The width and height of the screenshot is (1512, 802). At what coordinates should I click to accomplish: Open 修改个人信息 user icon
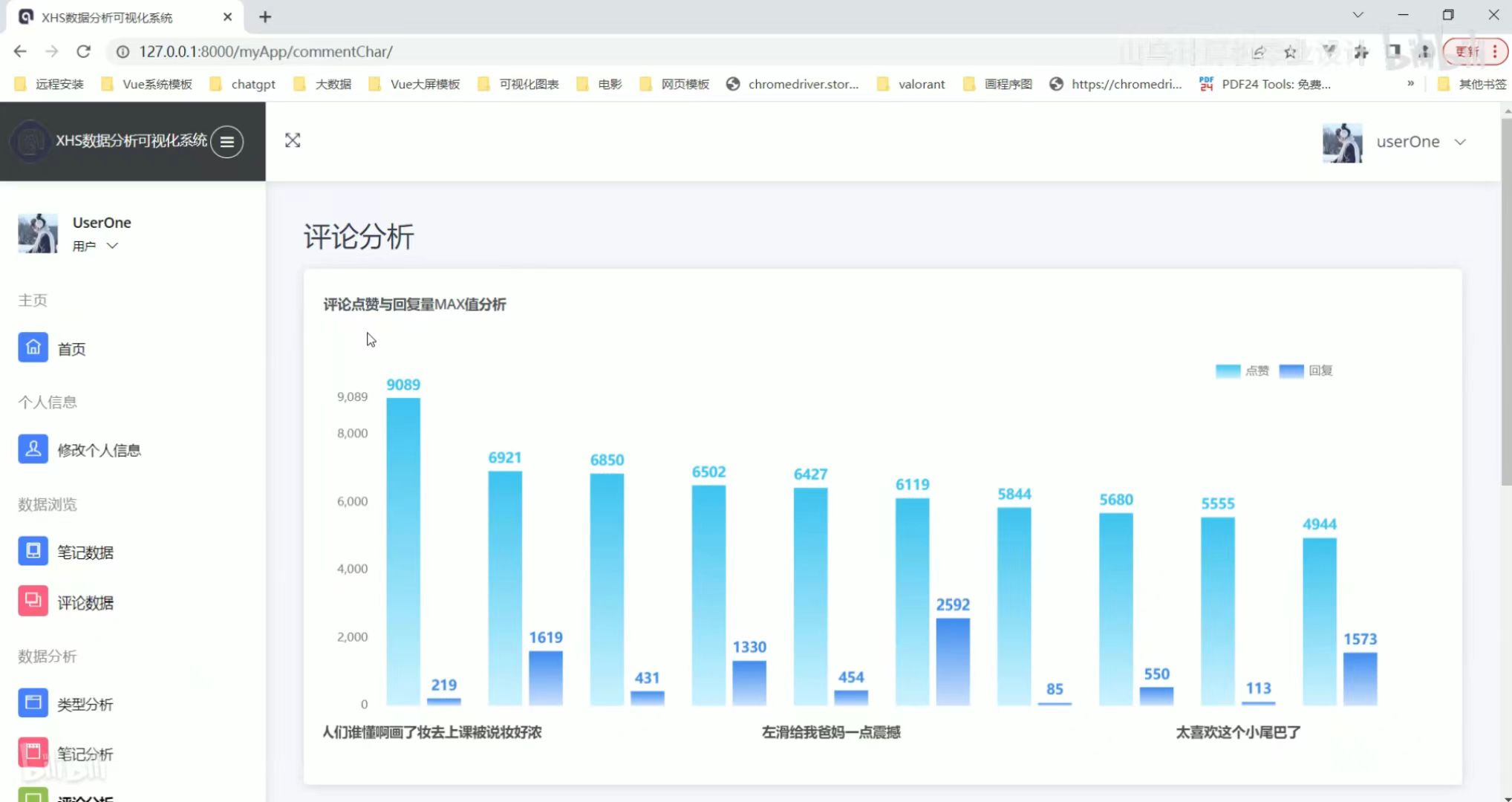33,449
